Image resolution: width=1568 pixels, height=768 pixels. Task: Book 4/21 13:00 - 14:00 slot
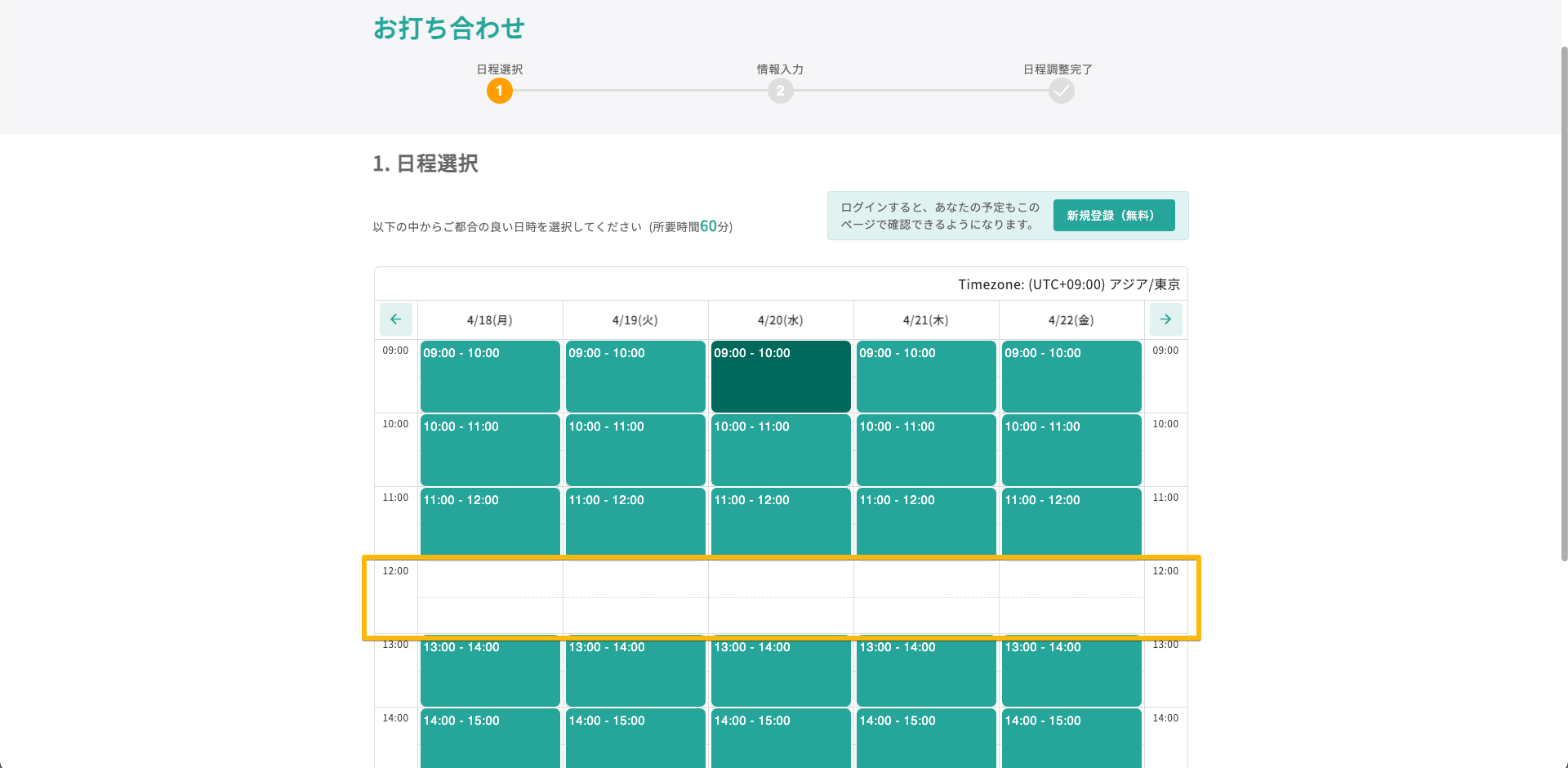(926, 671)
